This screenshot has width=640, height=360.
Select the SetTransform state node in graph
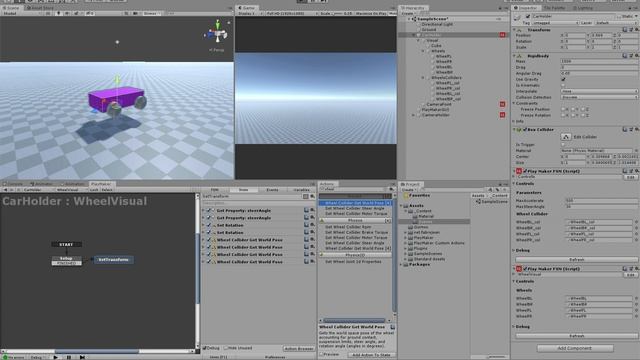pos(113,260)
